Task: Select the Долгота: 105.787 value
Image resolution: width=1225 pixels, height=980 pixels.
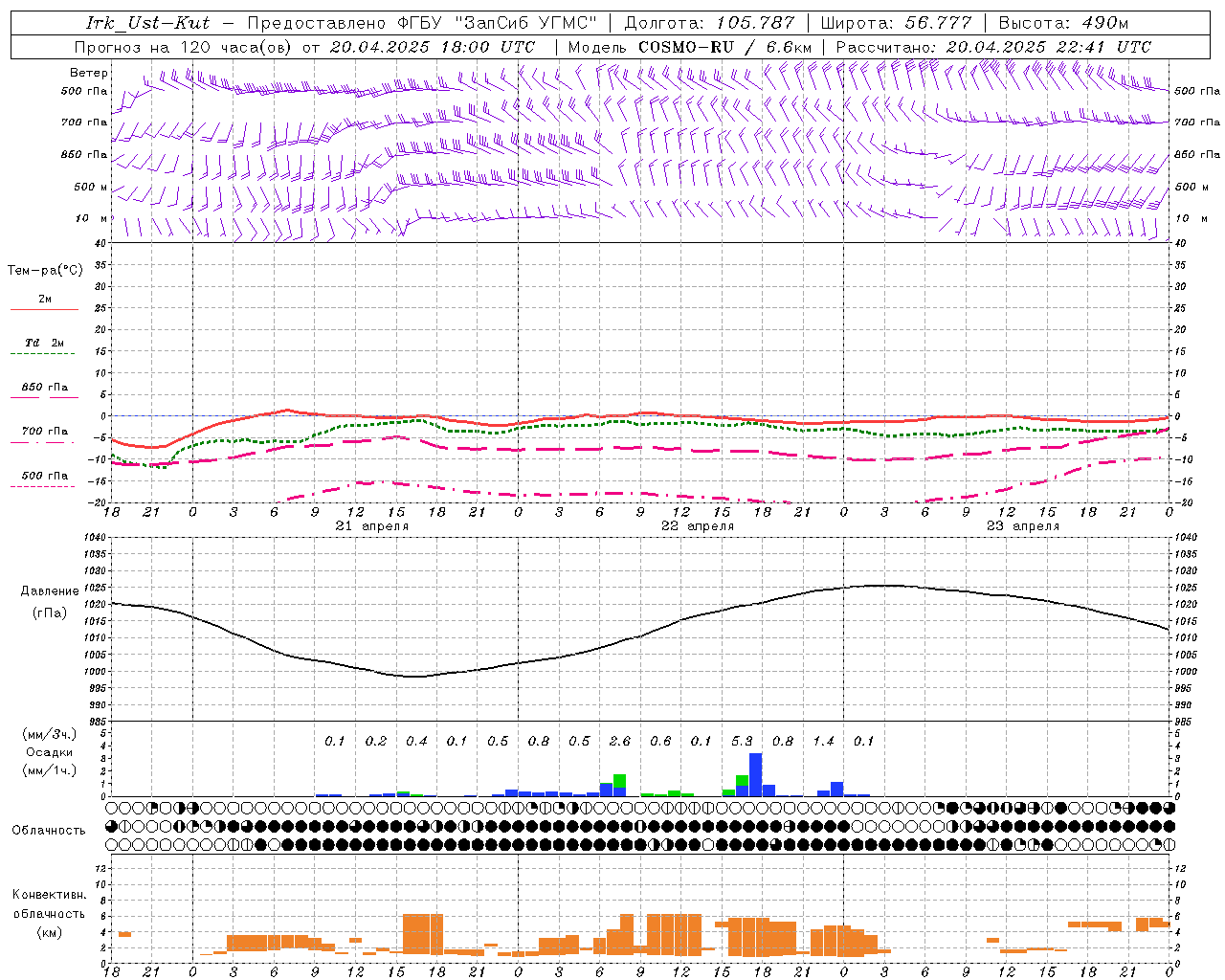Action: pyautogui.click(x=709, y=23)
